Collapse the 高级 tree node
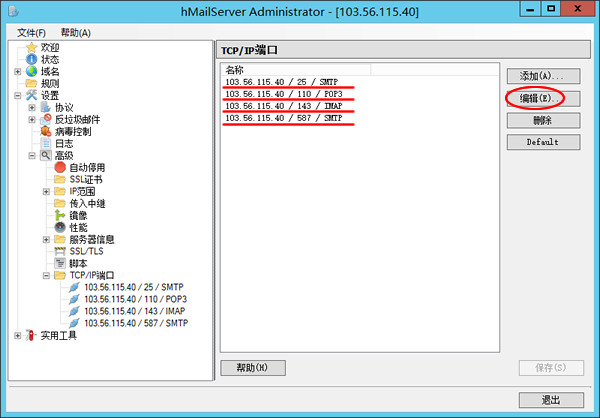This screenshot has height=418, width=600. pyautogui.click(x=32, y=155)
